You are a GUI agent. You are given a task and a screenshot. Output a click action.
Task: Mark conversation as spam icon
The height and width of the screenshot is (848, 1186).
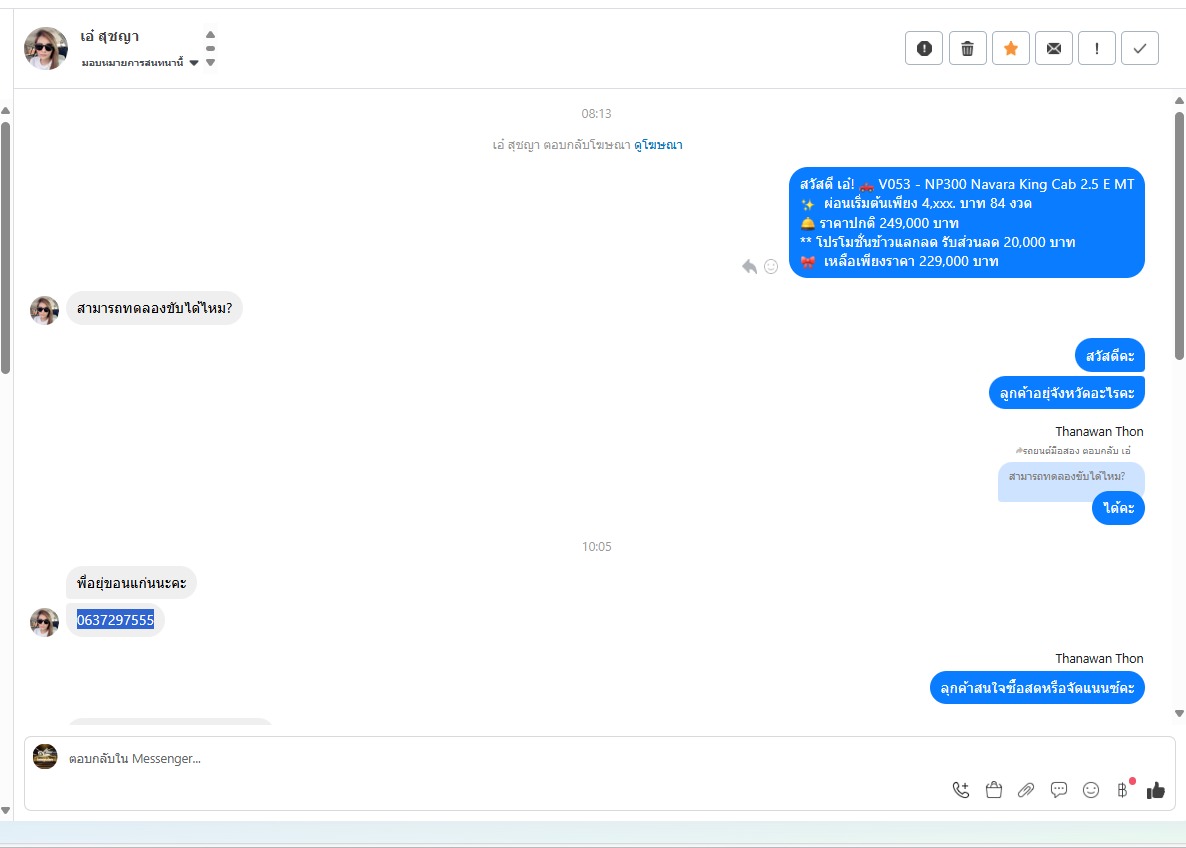point(924,48)
